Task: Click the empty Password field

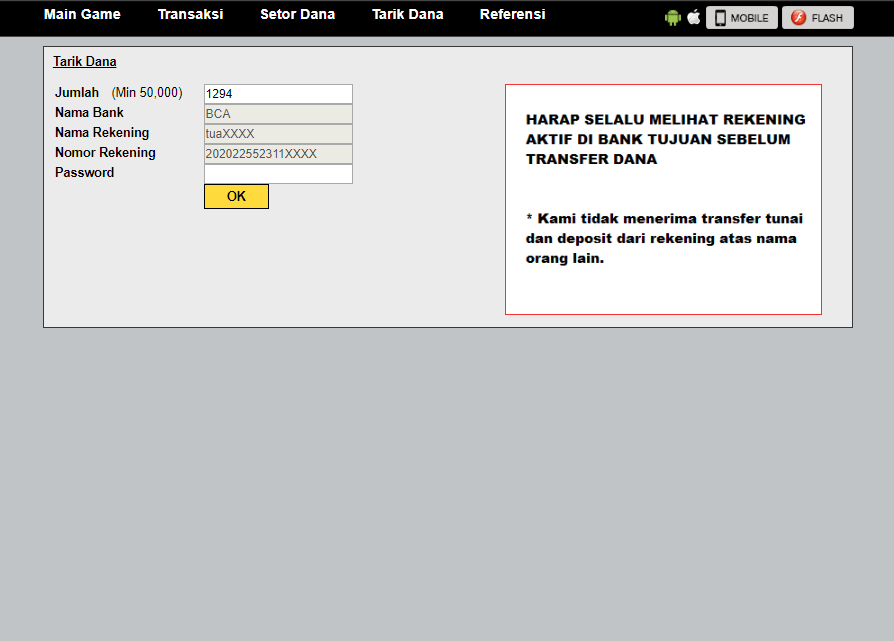Action: [x=278, y=174]
